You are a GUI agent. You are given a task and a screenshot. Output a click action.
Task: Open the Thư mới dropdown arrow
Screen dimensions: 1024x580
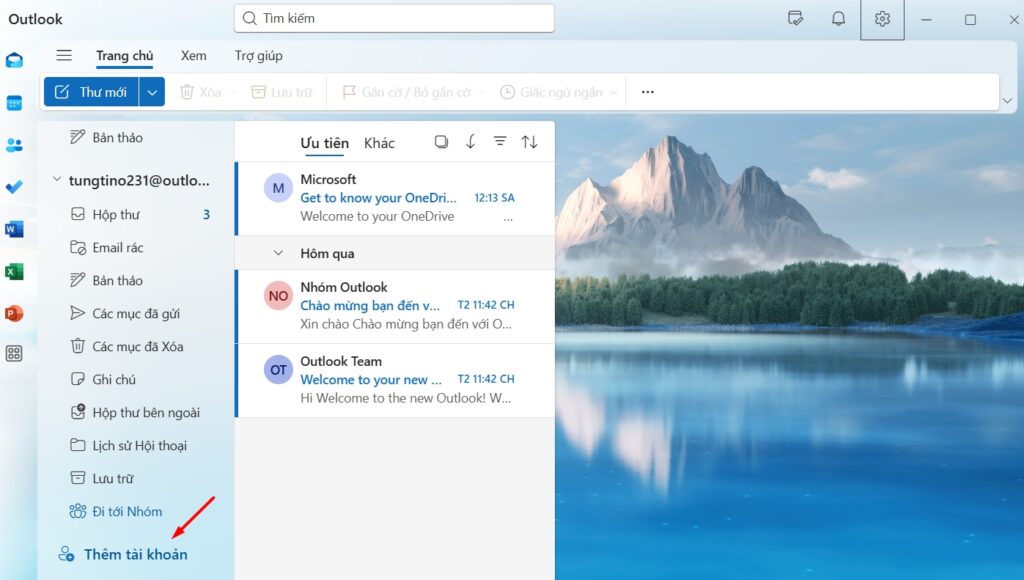tap(152, 92)
